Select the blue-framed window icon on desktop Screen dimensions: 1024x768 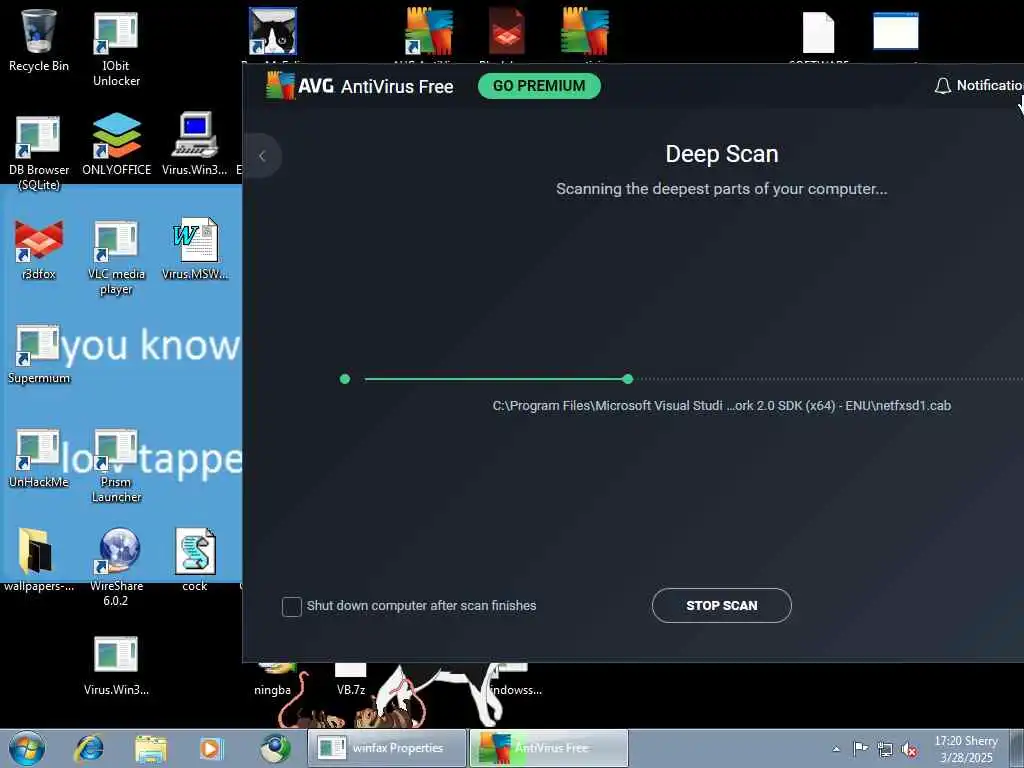896,31
